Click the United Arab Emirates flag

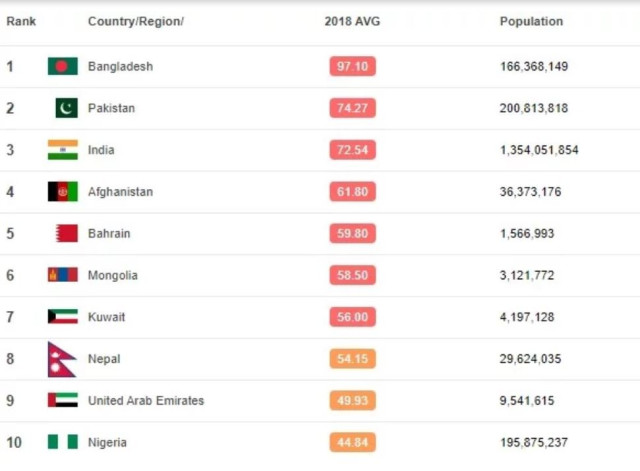click(x=62, y=400)
